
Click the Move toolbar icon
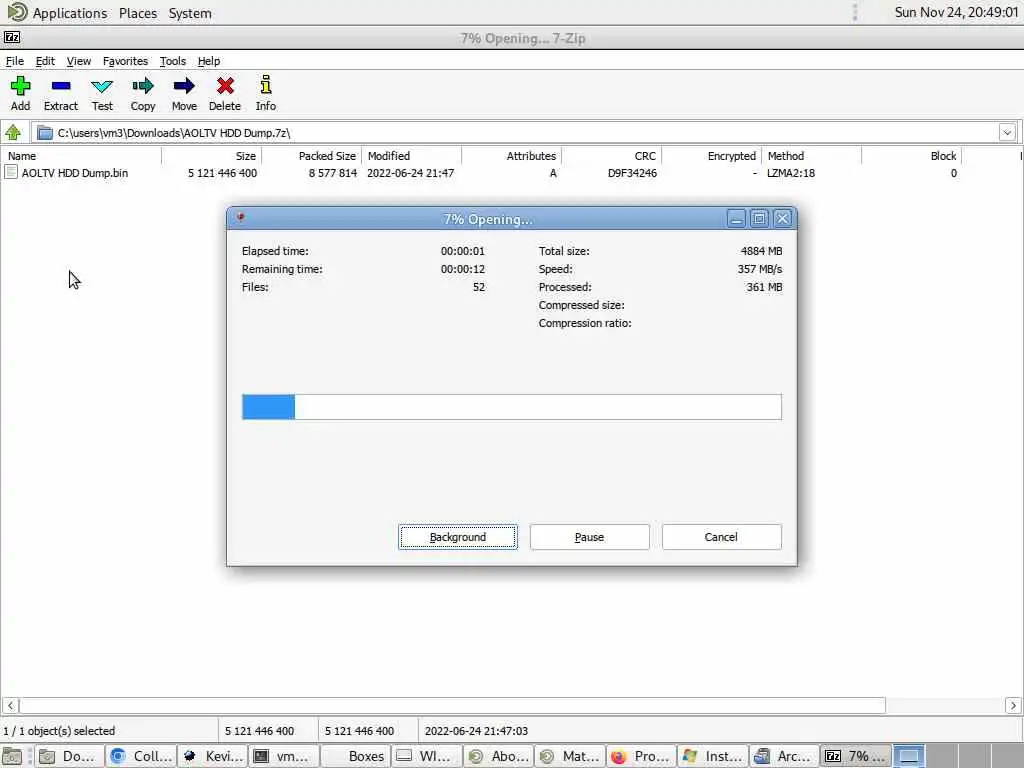point(184,93)
